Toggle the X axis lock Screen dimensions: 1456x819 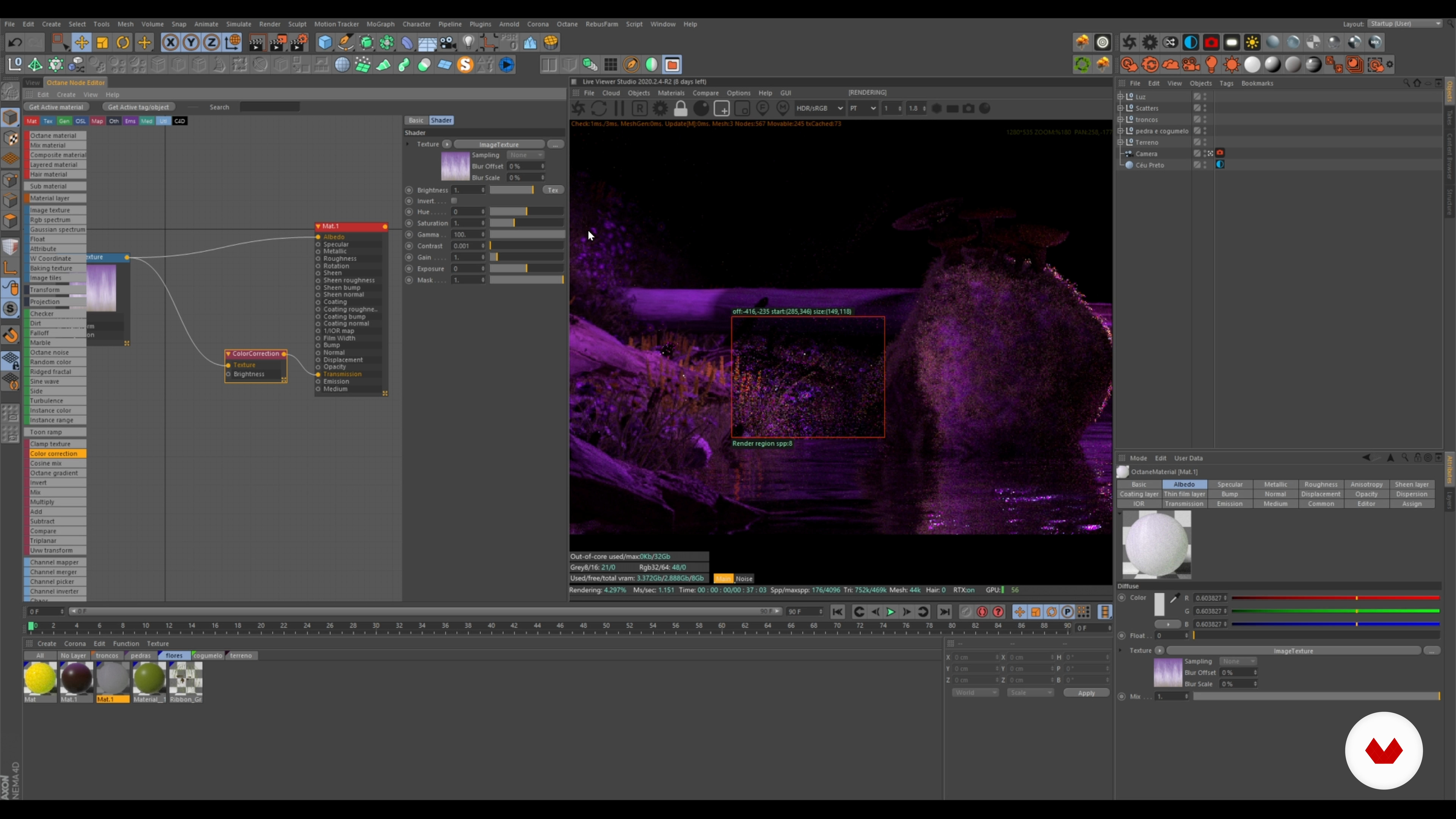[170, 42]
